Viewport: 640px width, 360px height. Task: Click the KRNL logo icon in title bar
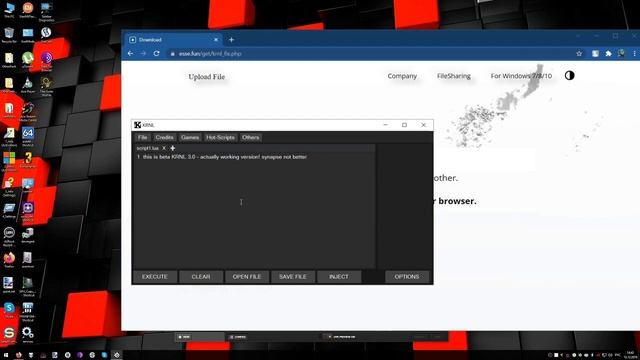pos(138,125)
